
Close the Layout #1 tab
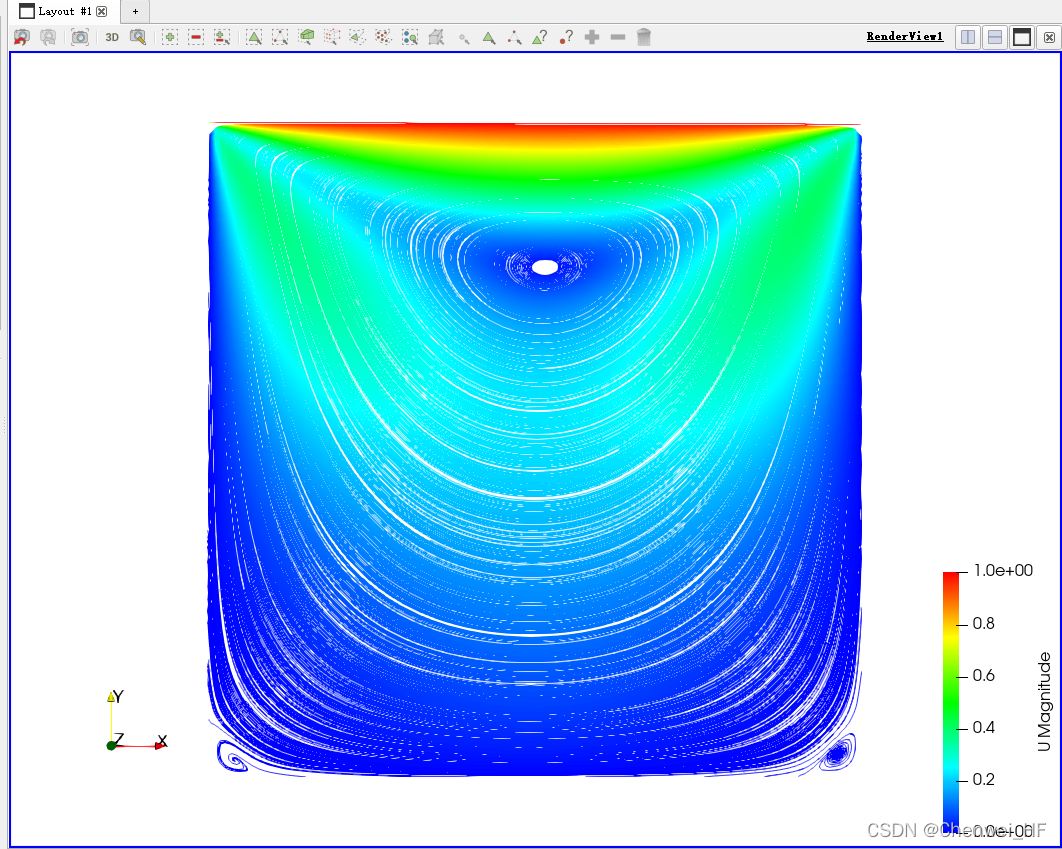point(102,12)
